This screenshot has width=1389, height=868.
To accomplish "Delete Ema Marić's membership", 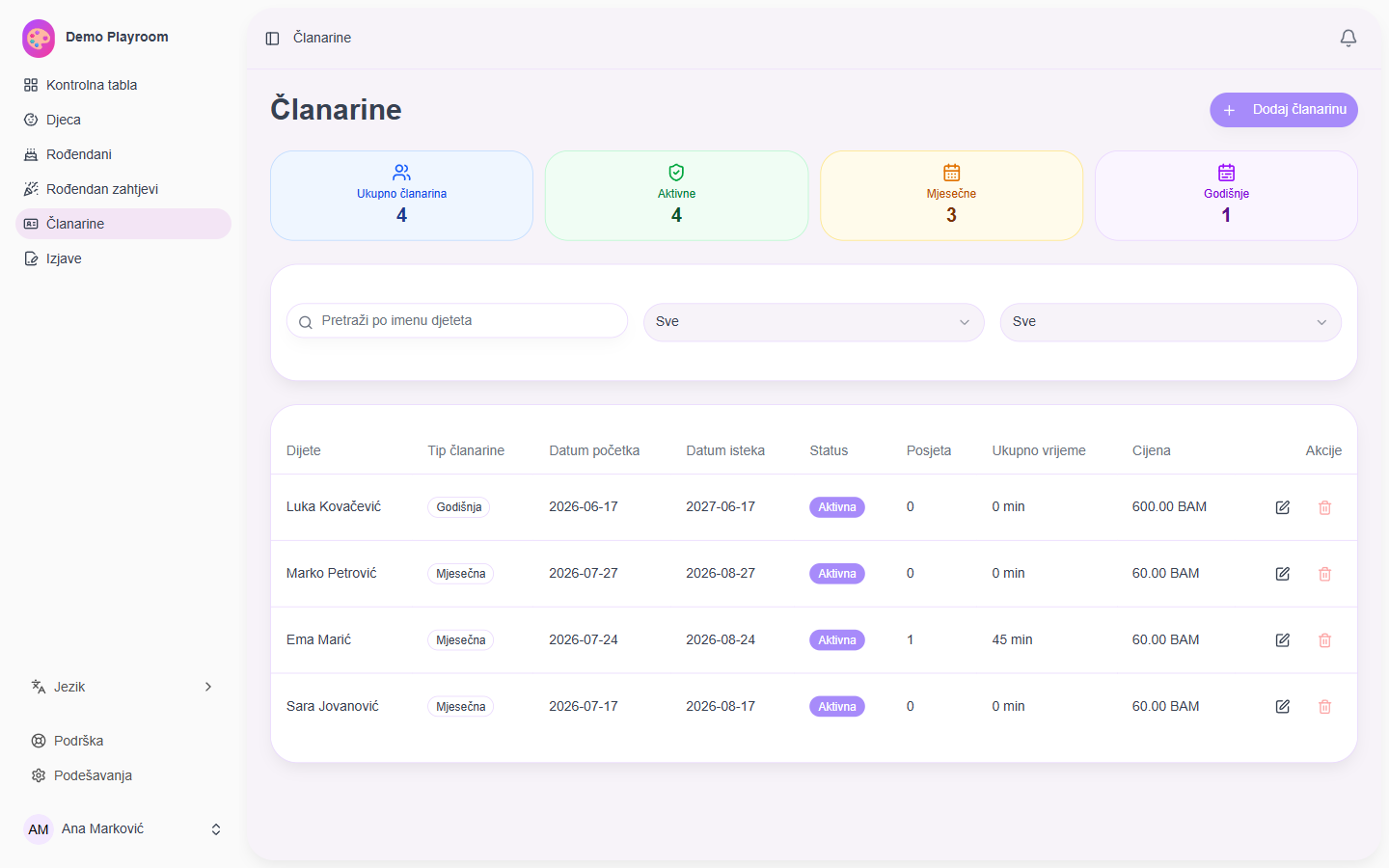I will pyautogui.click(x=1325, y=640).
